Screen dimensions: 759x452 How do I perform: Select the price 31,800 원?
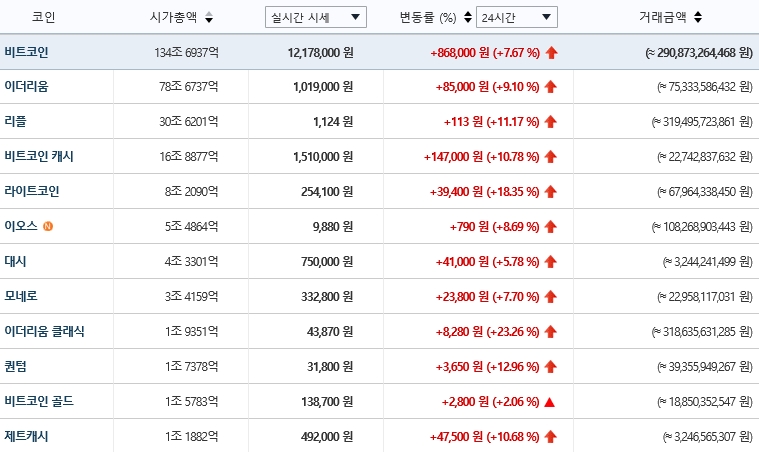330,366
